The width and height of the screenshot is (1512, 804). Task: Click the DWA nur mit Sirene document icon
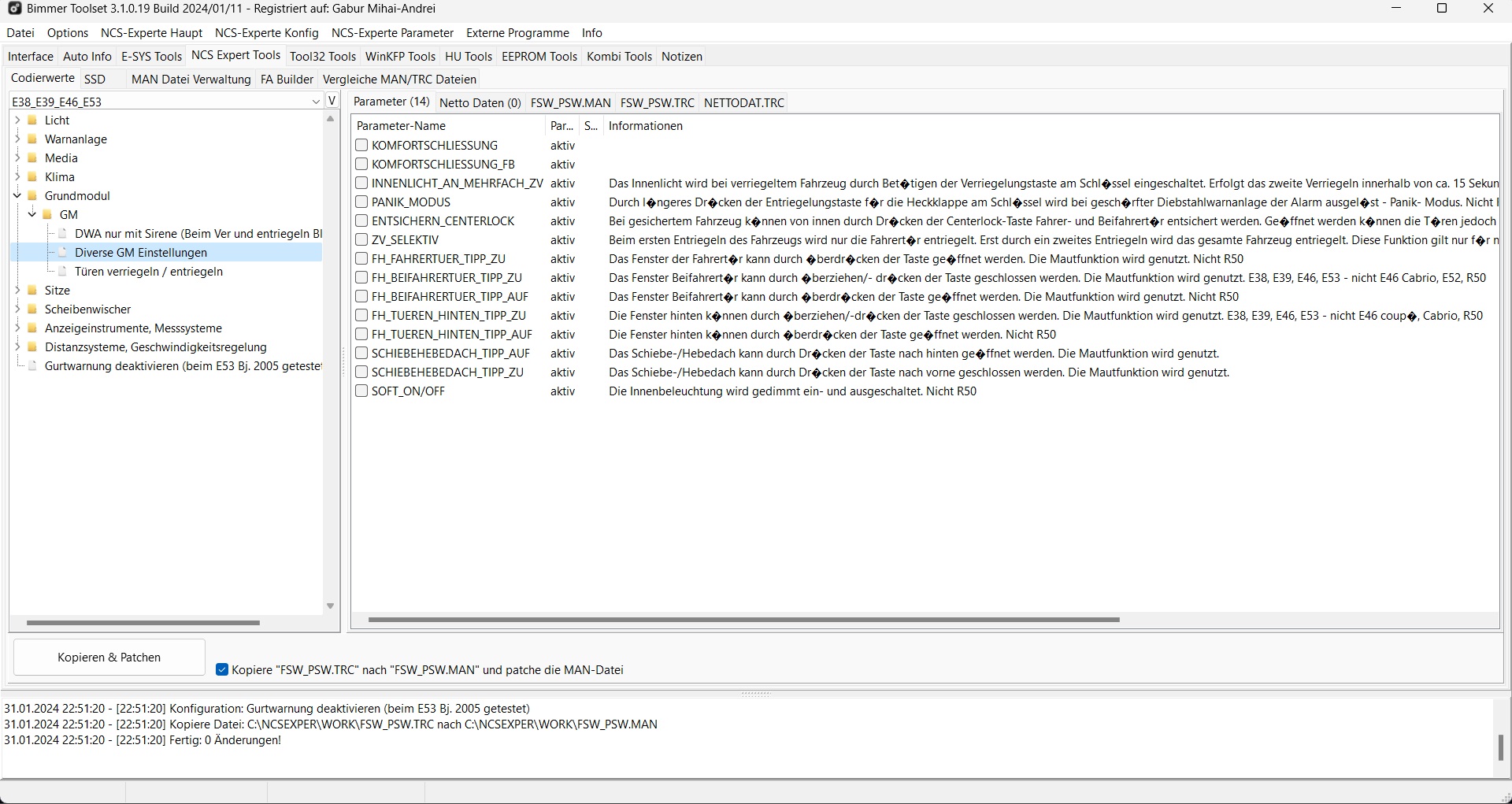pos(62,234)
